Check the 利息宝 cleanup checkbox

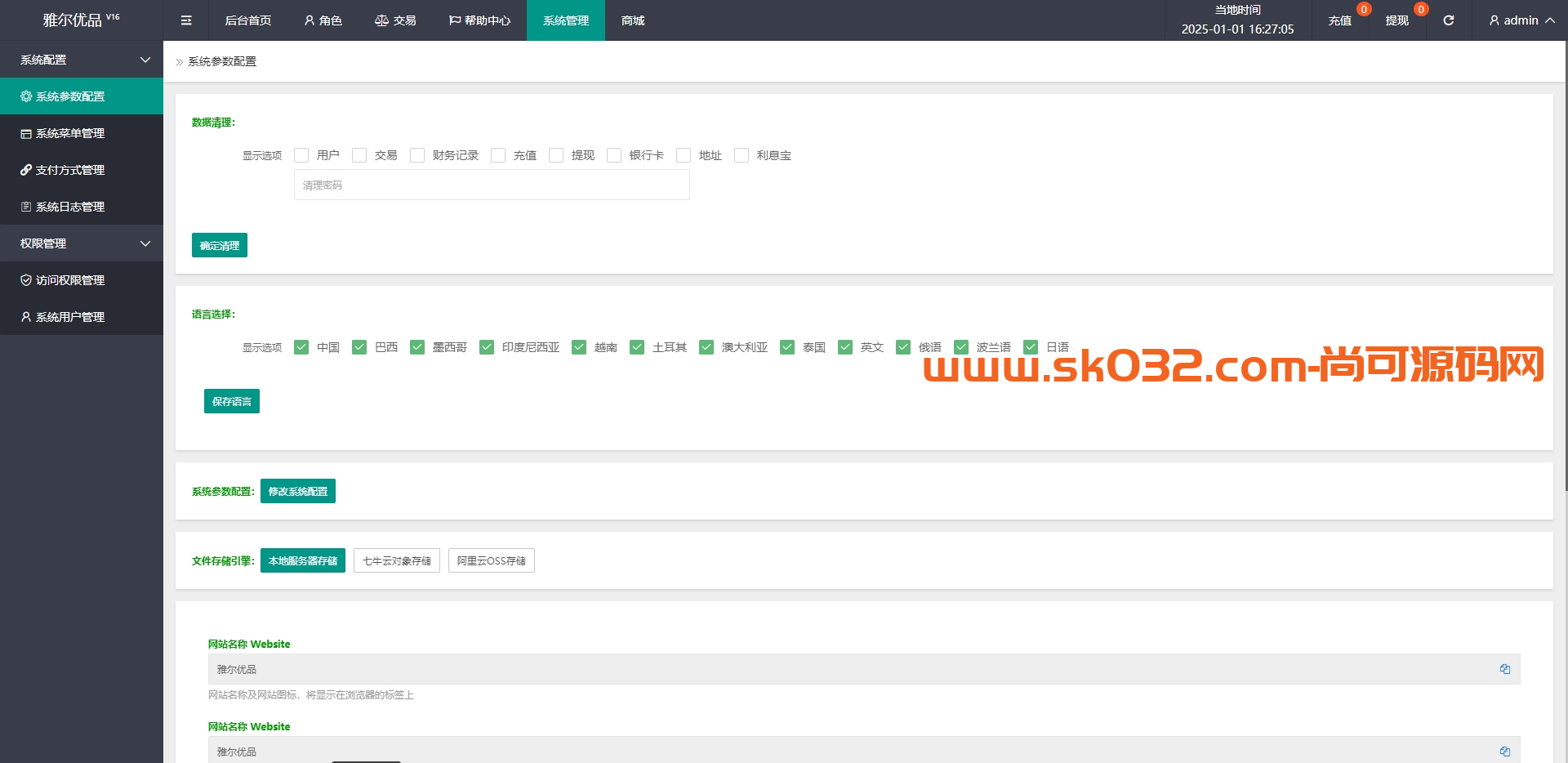[x=742, y=155]
